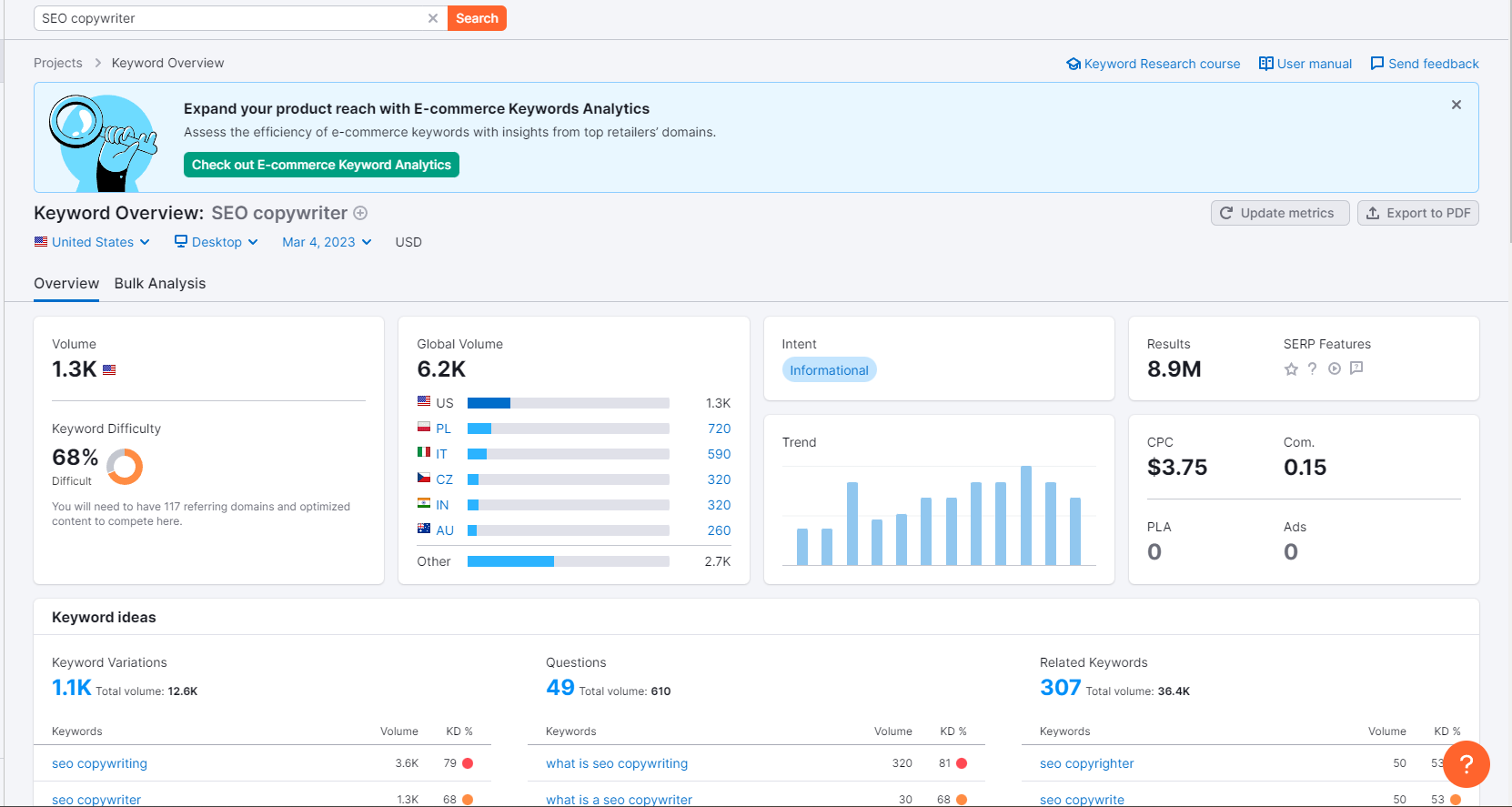Click the Informational intent badge

(x=829, y=370)
